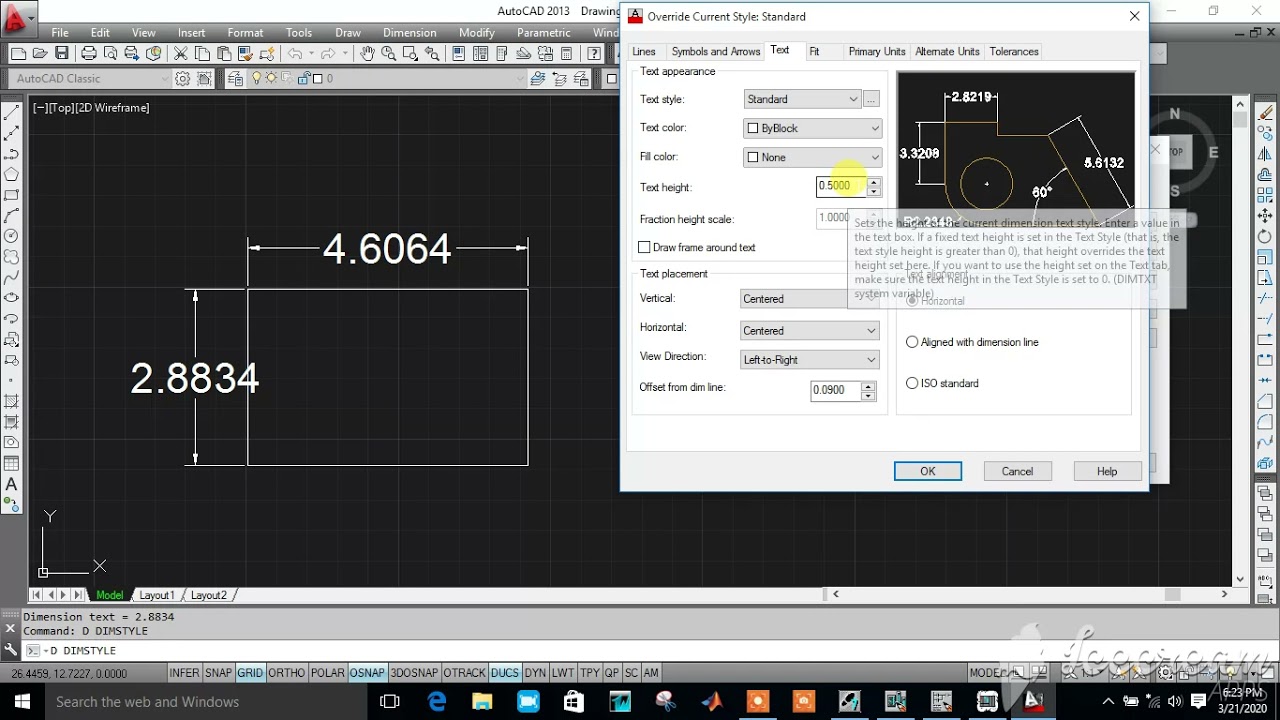The width and height of the screenshot is (1280, 720).
Task: Toggle OTRACK in status bar
Action: click(x=464, y=673)
